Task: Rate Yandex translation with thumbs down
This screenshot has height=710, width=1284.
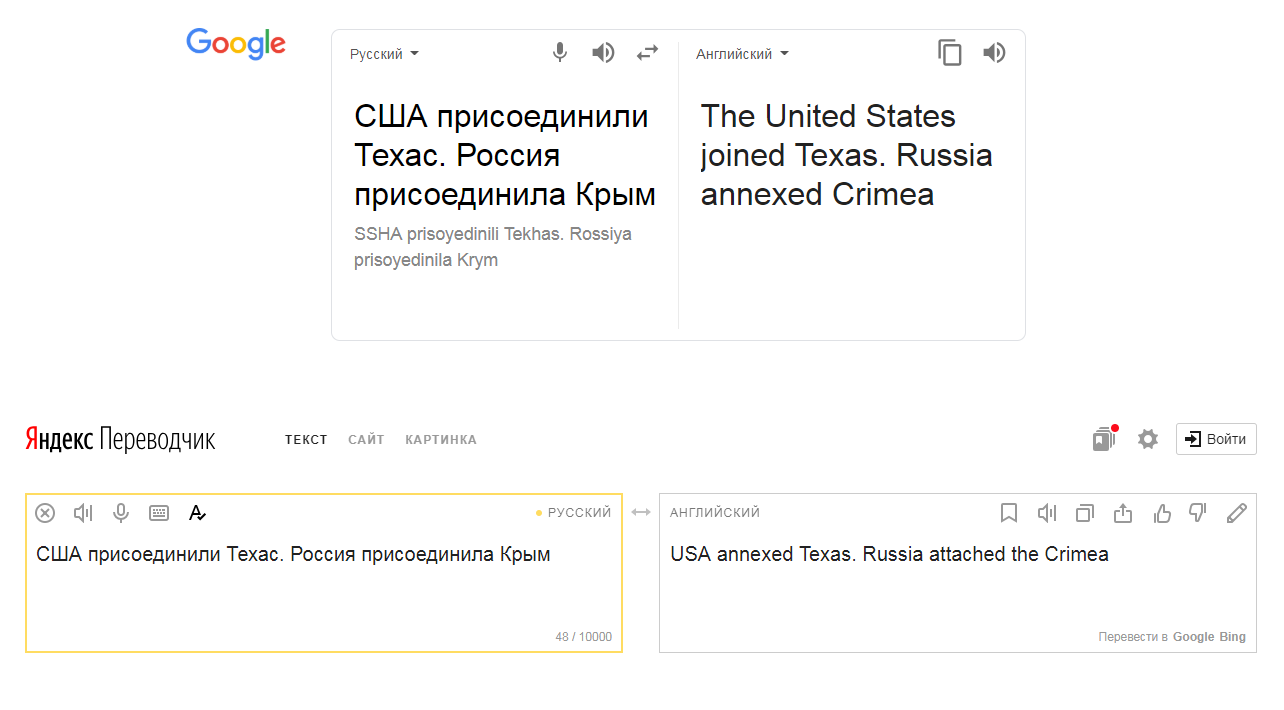Action: coord(1198,513)
